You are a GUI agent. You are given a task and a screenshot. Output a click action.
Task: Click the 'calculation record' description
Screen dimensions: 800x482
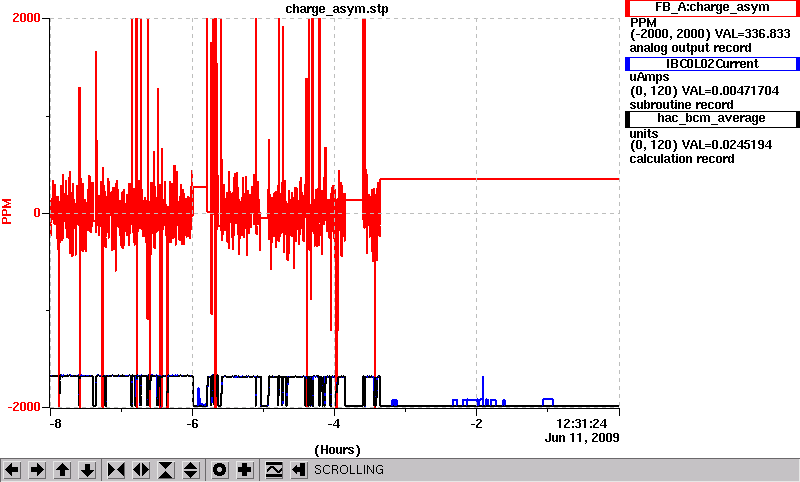click(682, 159)
